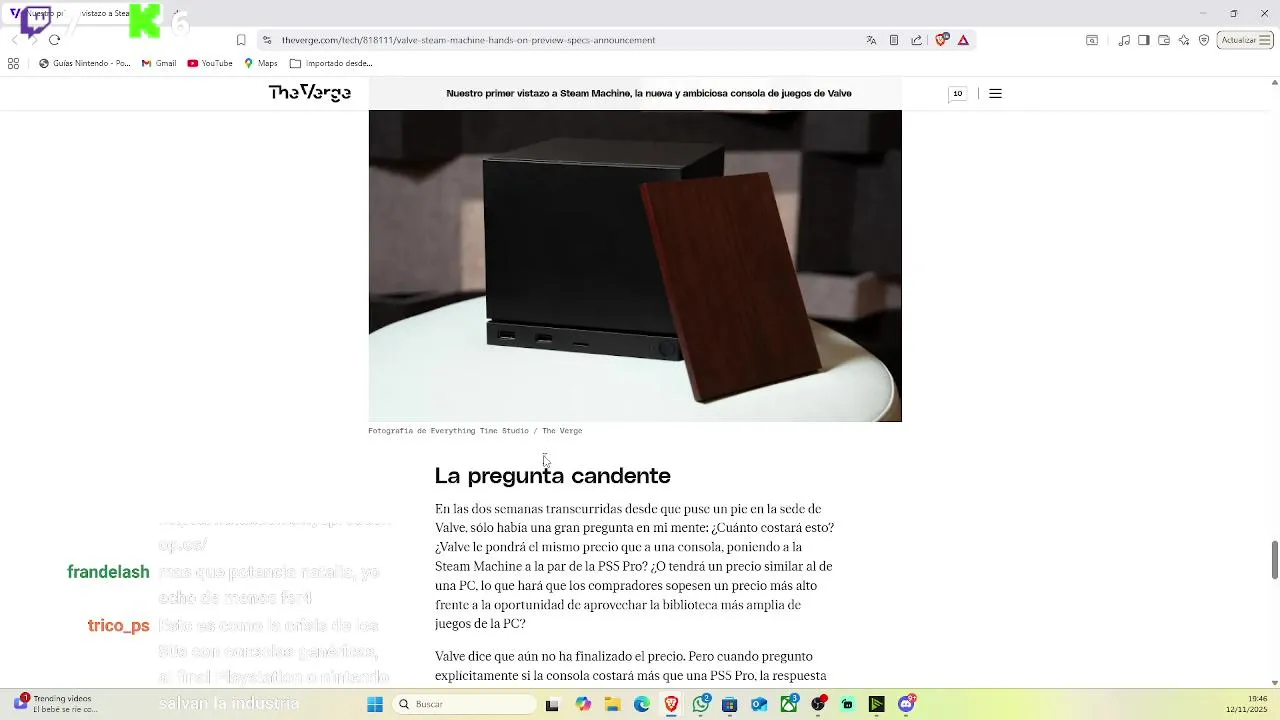
Task: Click the trico_ps chat username
Action: tap(118, 626)
